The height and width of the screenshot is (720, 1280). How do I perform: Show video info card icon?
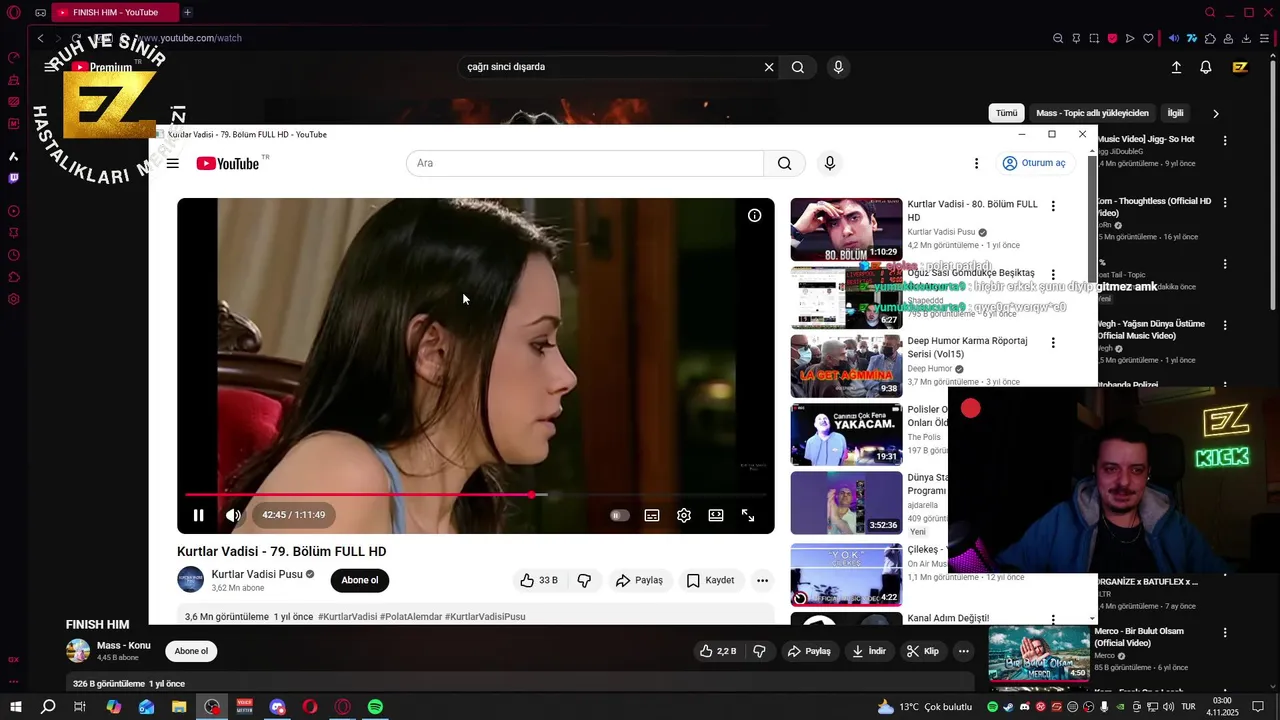[x=755, y=215]
